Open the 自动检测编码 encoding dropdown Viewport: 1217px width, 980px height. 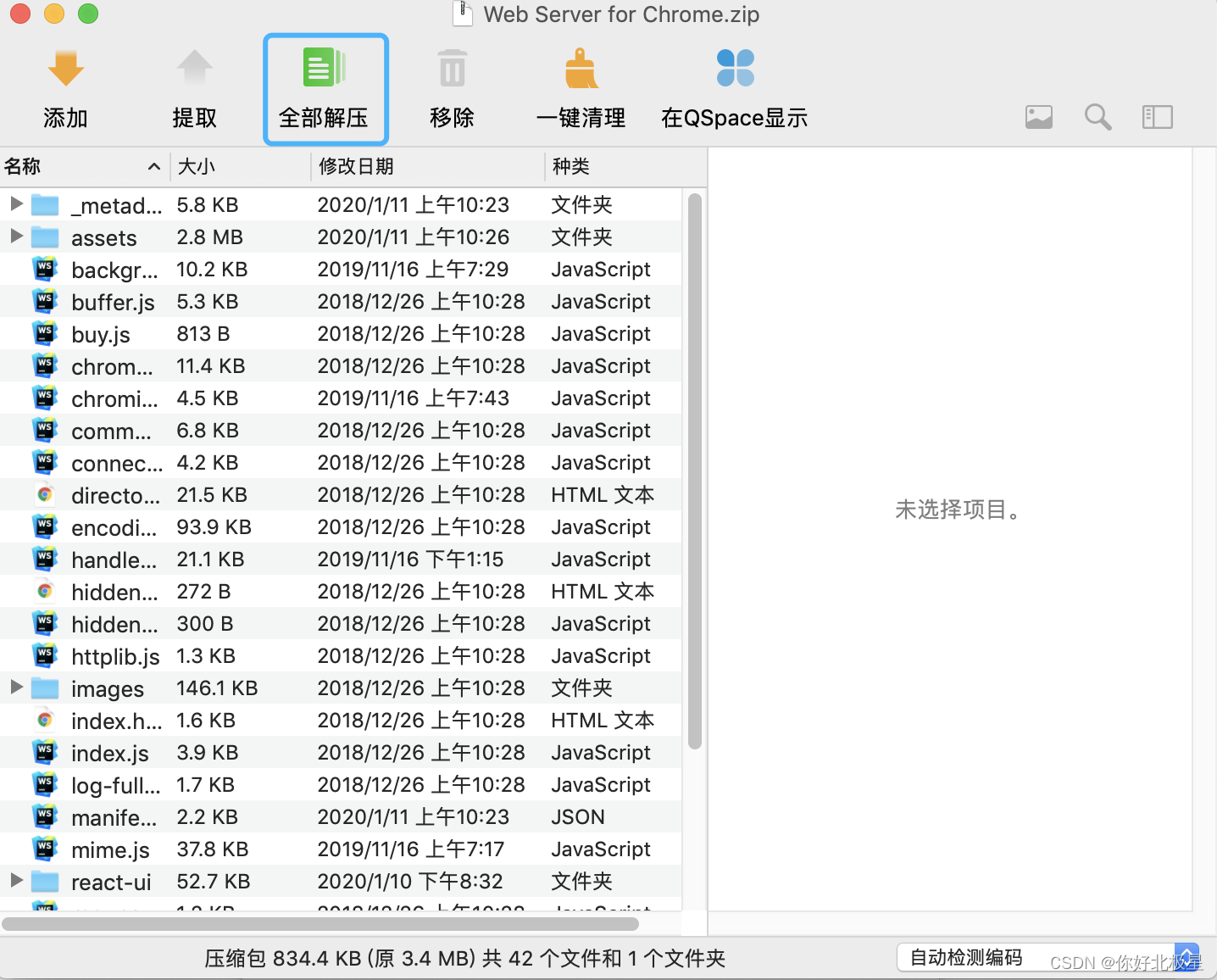click(965, 956)
